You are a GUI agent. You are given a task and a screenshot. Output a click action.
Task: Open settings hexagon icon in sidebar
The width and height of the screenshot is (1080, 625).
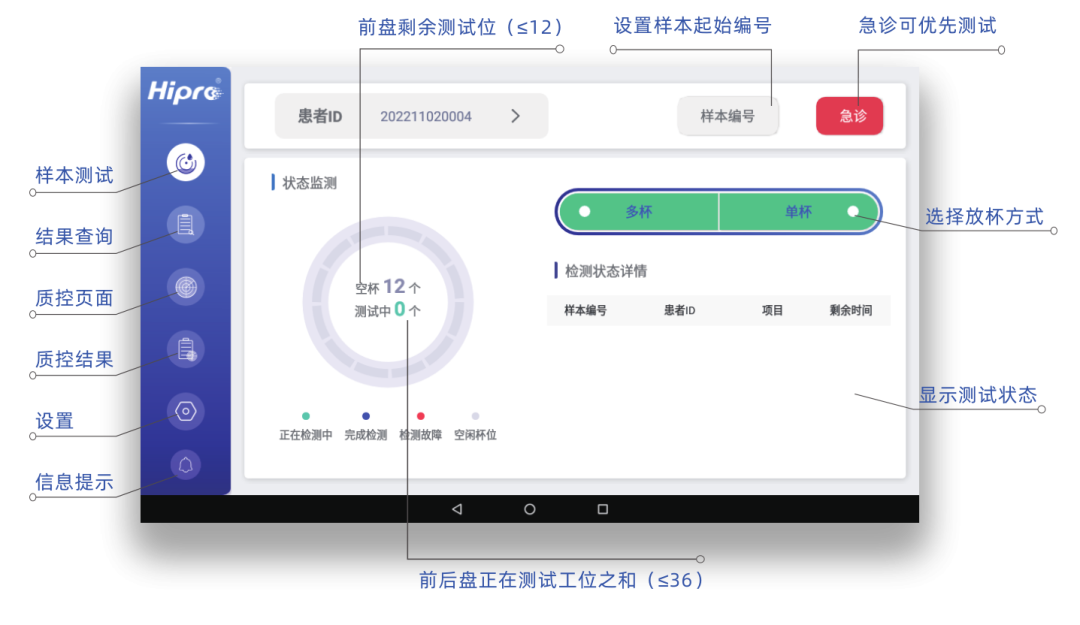tap(185, 410)
